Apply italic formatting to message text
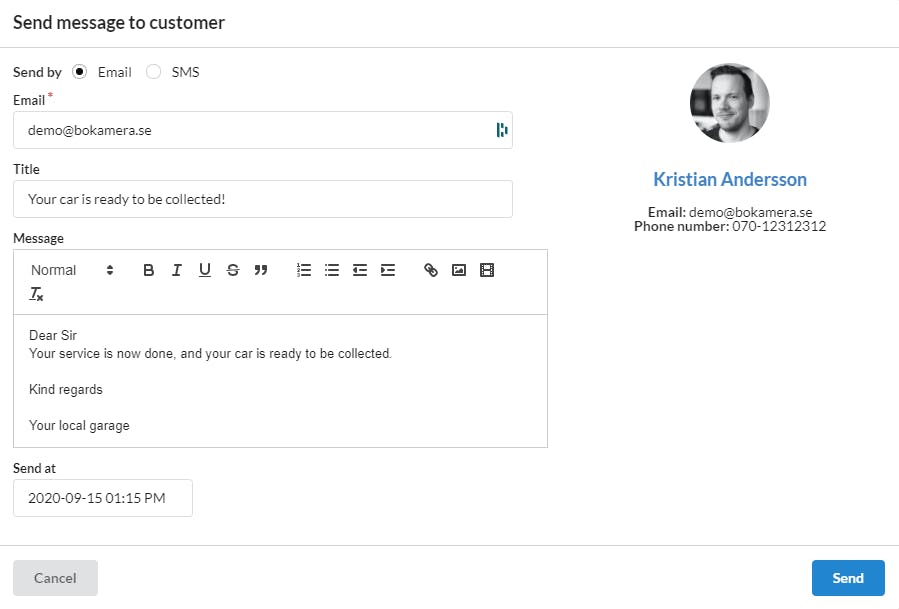This screenshot has width=899, height=609. 177,270
